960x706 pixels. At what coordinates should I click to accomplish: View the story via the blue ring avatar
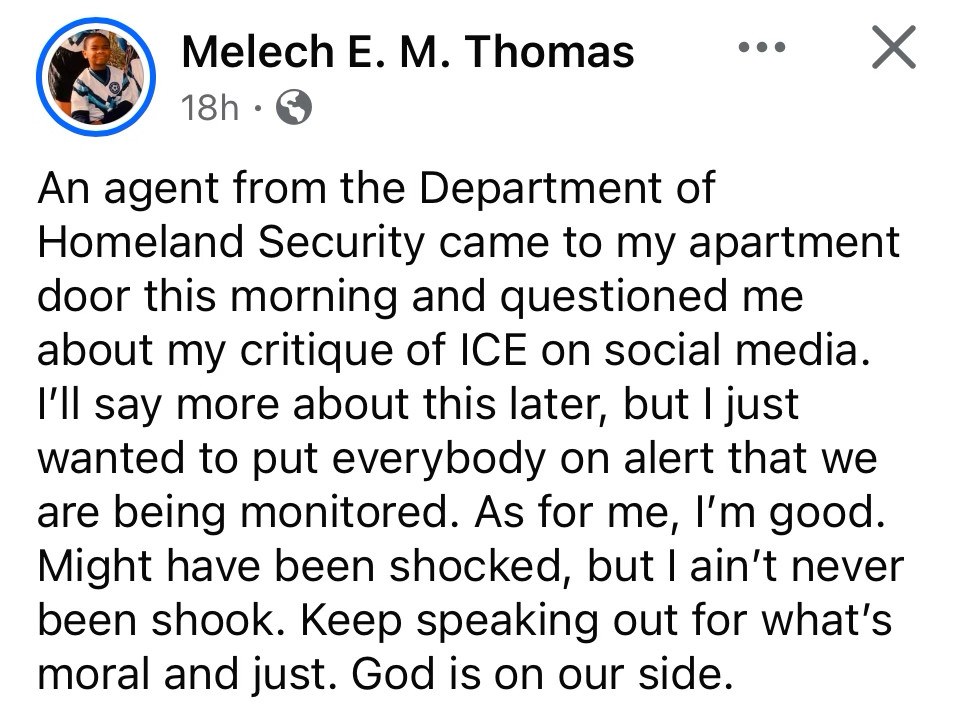[x=96, y=77]
